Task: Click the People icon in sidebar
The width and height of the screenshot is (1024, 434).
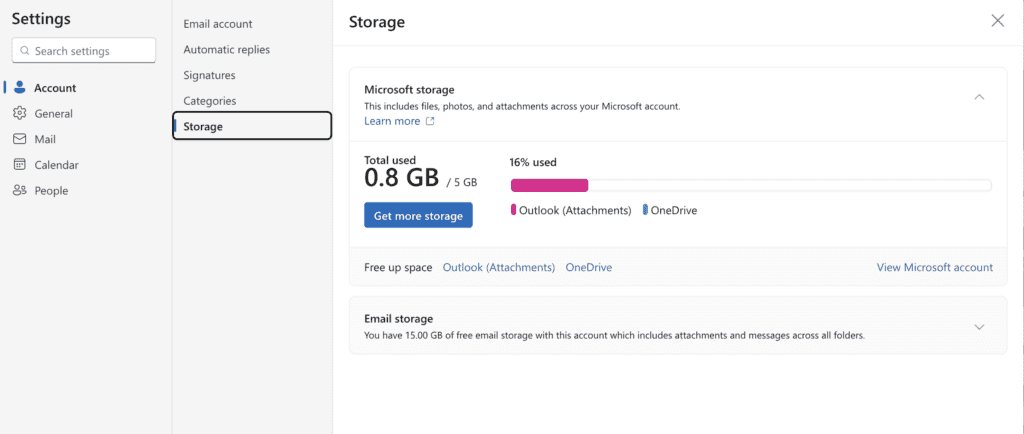Action: click(20, 191)
